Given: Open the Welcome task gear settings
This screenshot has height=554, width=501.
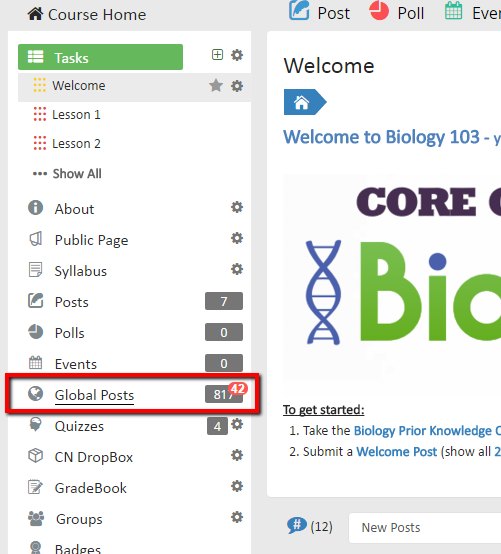Looking at the screenshot, I should 237,86.
